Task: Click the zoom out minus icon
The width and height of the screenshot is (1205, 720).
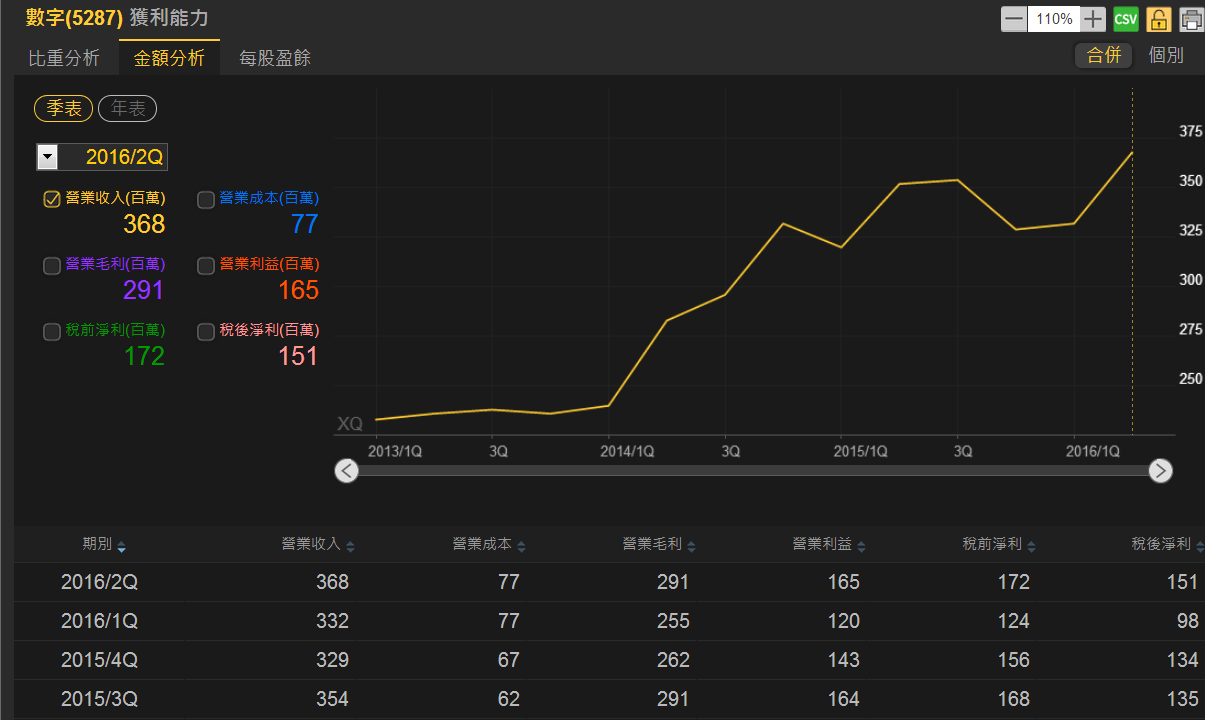Action: (x=1014, y=19)
